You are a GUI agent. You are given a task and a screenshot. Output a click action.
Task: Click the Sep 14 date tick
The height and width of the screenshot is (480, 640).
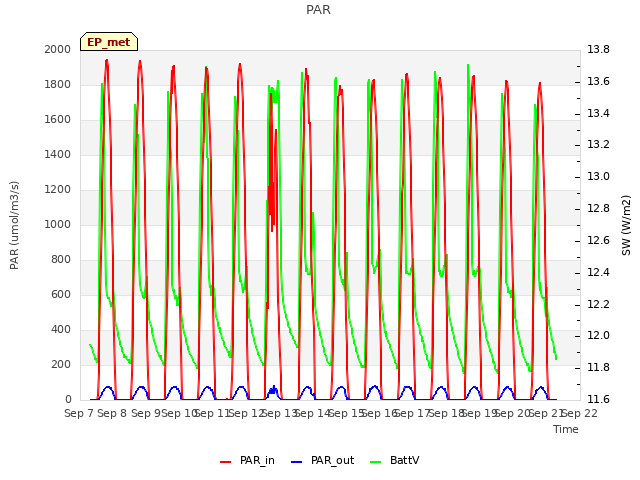(x=312, y=413)
